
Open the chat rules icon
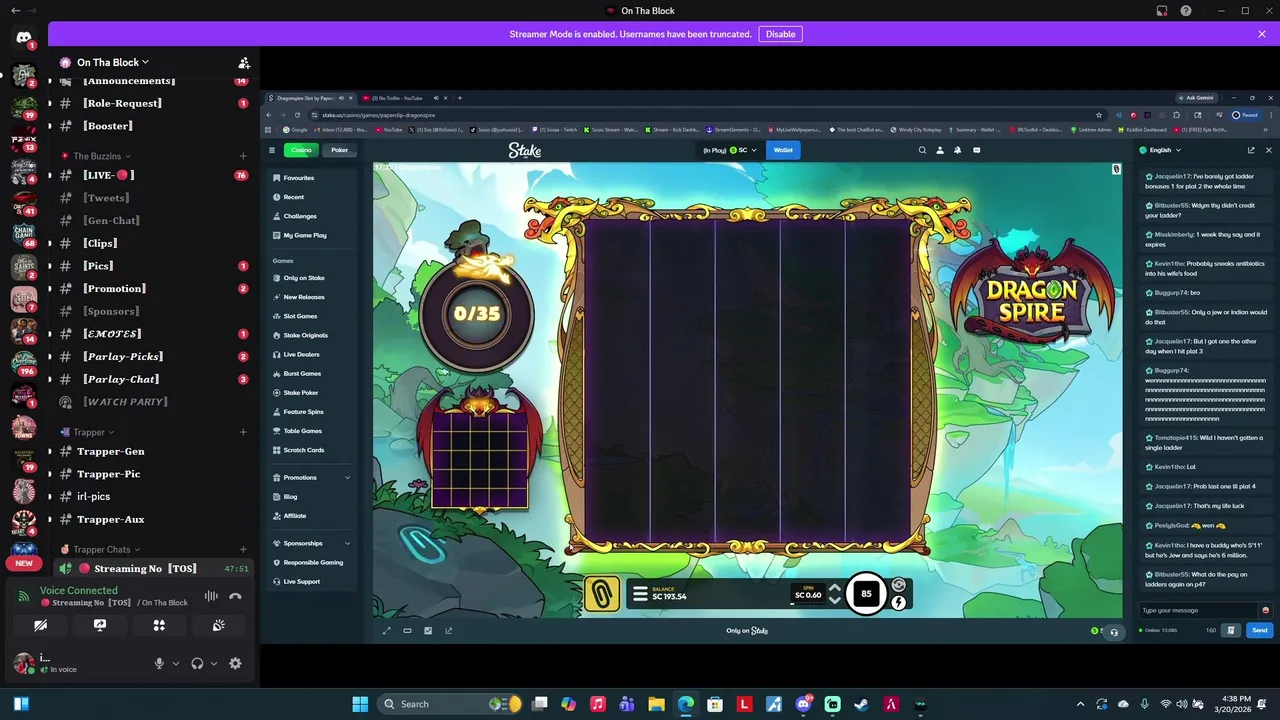click(1231, 630)
